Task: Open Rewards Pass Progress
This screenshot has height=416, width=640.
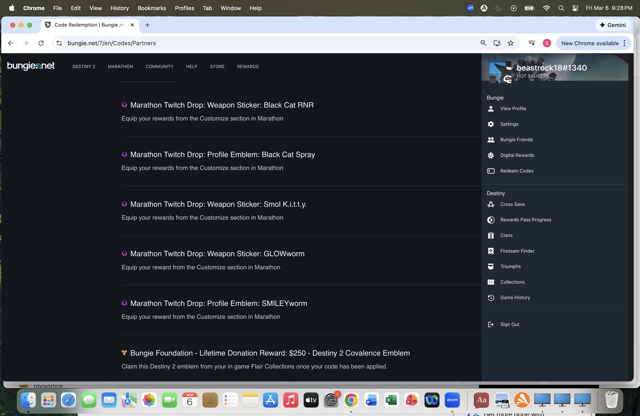Action: pyautogui.click(x=525, y=220)
